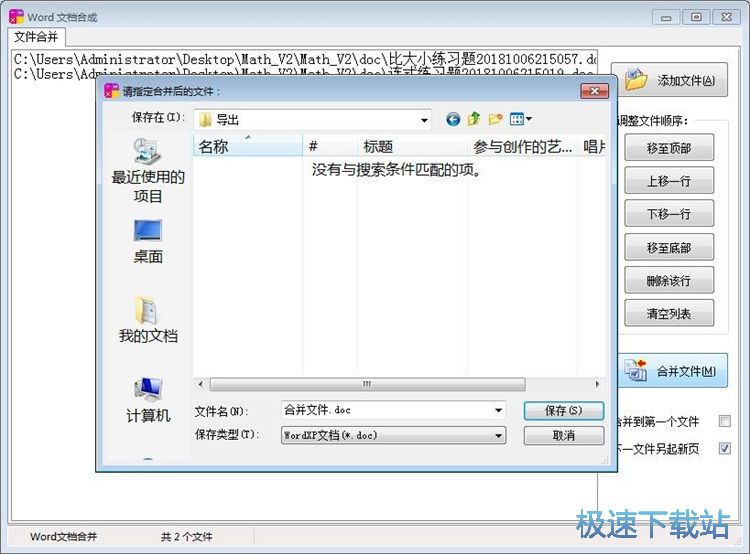Open the file name dropdown arrow
Viewport: 750px width, 554px height.
coord(498,410)
